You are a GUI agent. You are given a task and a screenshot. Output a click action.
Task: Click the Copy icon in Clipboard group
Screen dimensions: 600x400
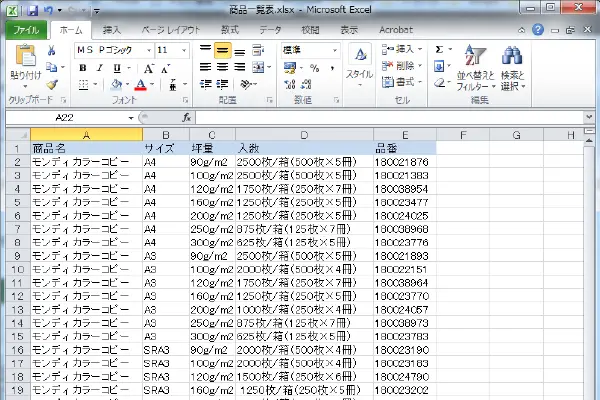51,67
